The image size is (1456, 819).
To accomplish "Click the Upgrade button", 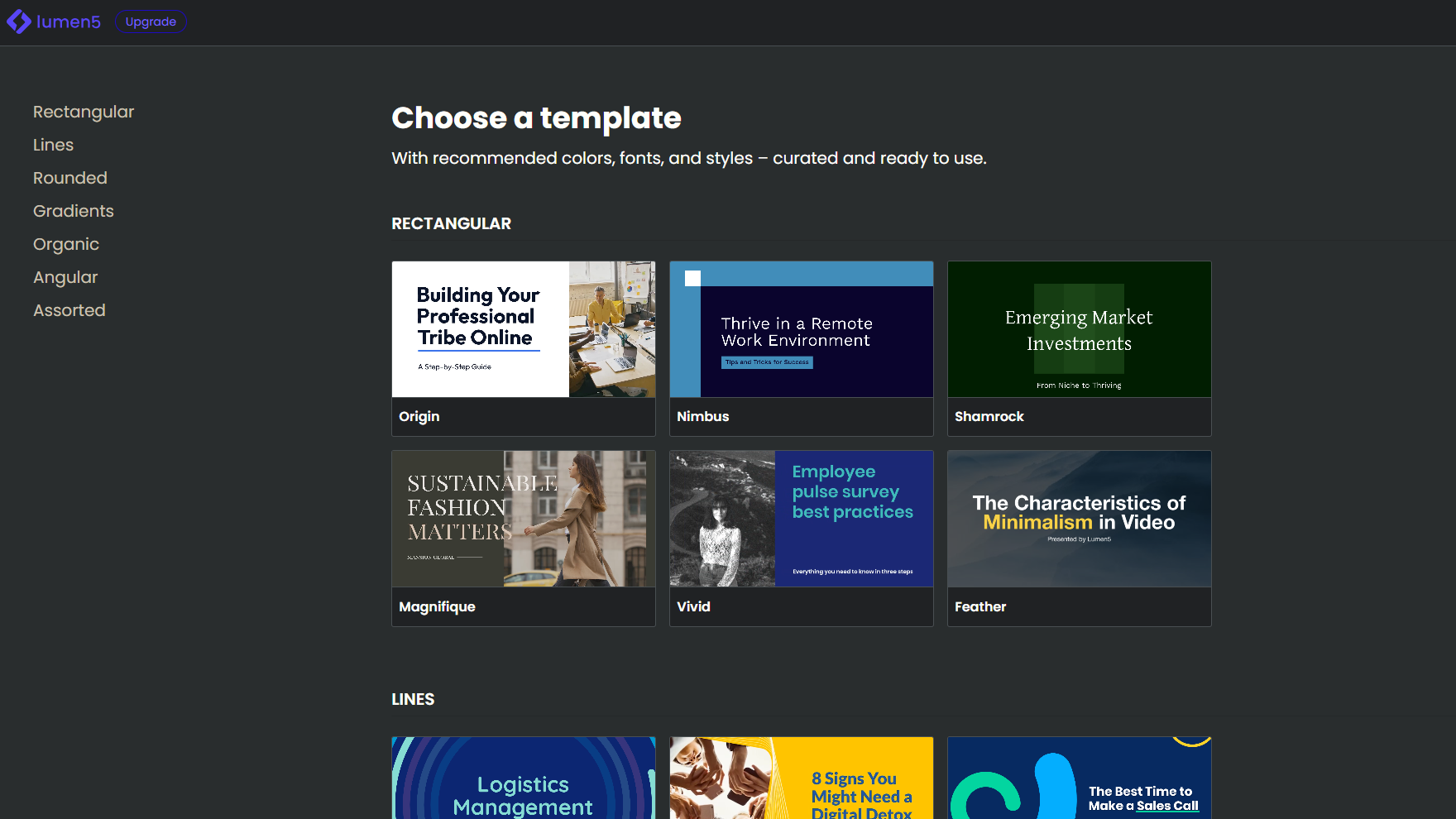I will pos(151,22).
